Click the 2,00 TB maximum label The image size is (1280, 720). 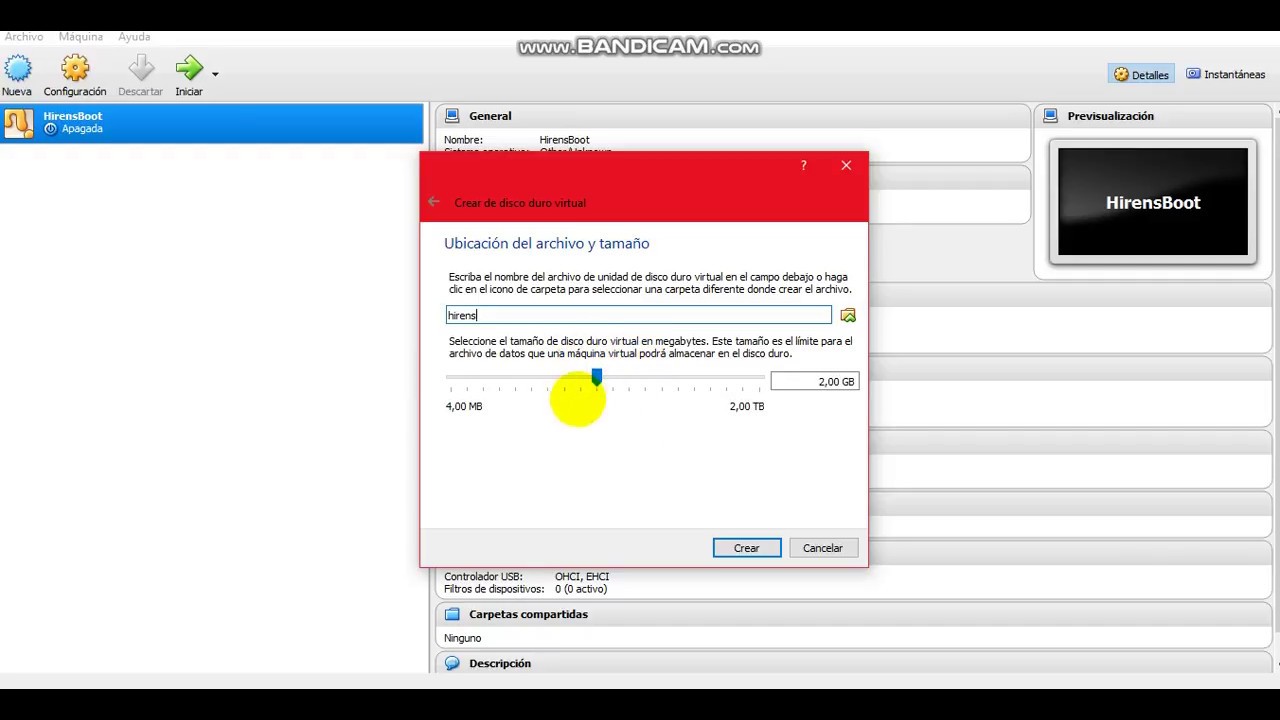point(747,406)
